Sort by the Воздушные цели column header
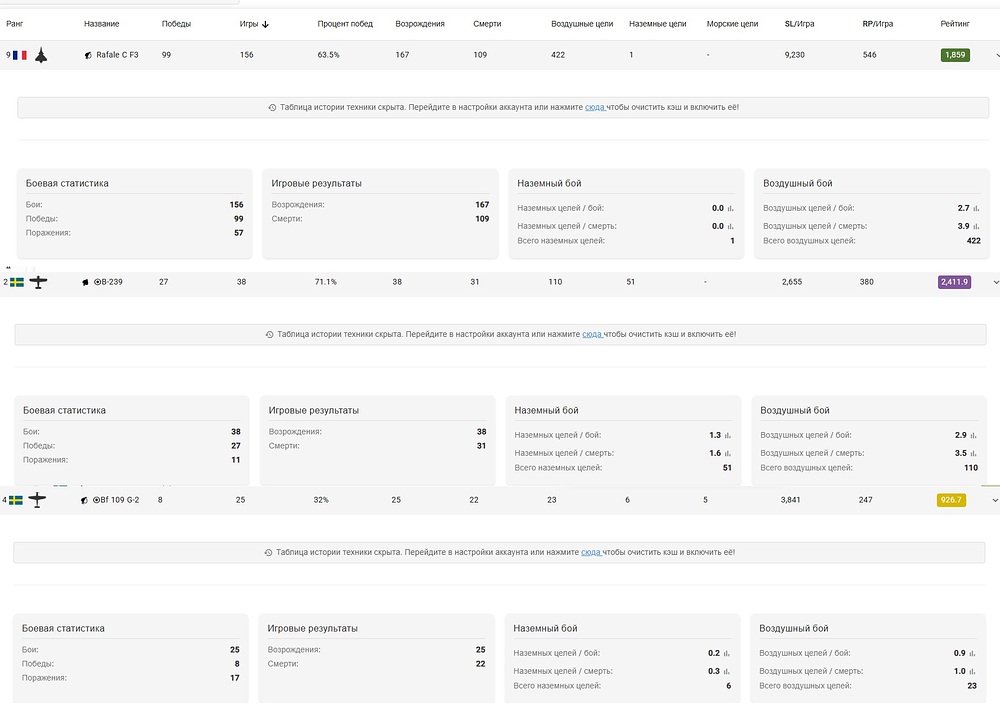 [x=582, y=24]
